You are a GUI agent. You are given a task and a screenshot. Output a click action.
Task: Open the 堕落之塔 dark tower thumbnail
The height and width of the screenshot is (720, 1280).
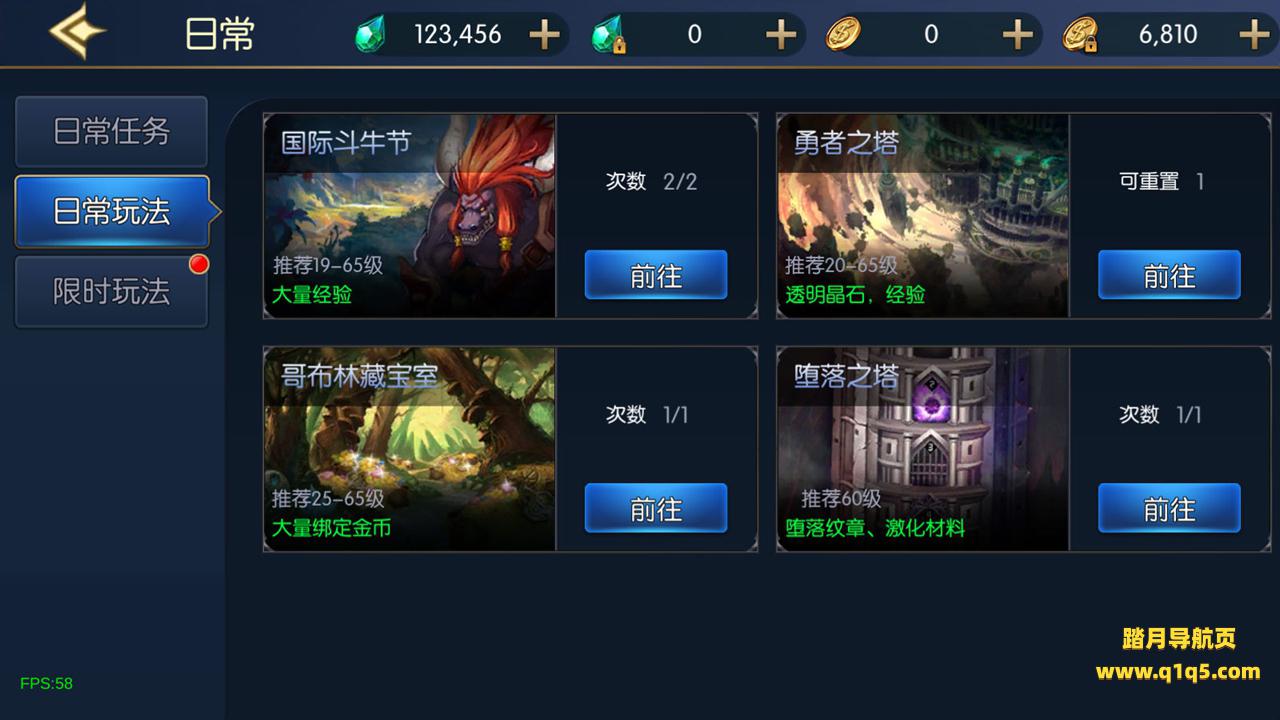[923, 449]
